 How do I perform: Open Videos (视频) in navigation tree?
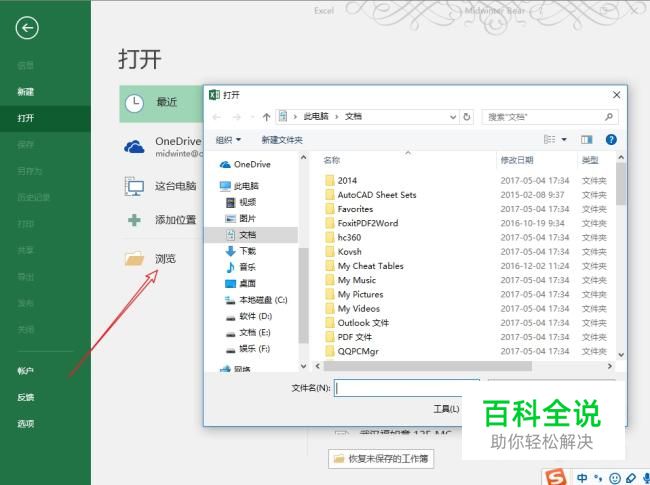pyautogui.click(x=241, y=202)
